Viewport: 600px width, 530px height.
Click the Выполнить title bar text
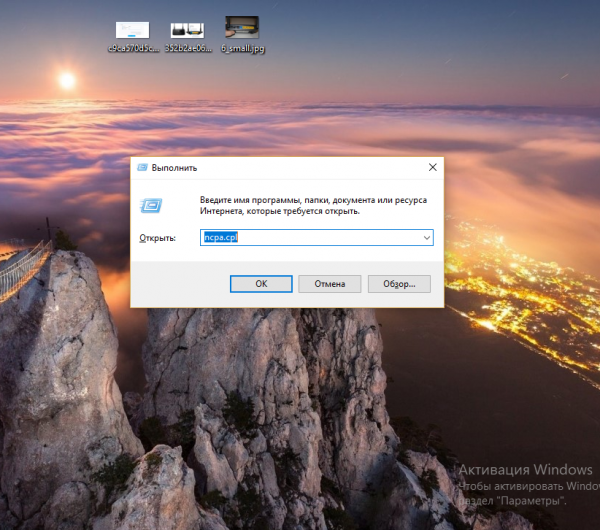pyautogui.click(x=175, y=168)
